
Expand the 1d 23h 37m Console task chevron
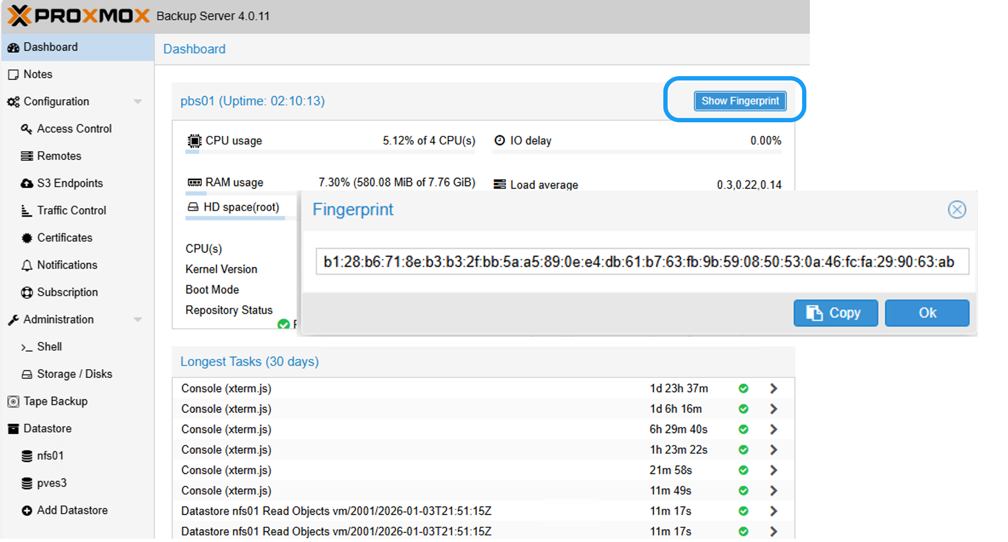coord(773,389)
